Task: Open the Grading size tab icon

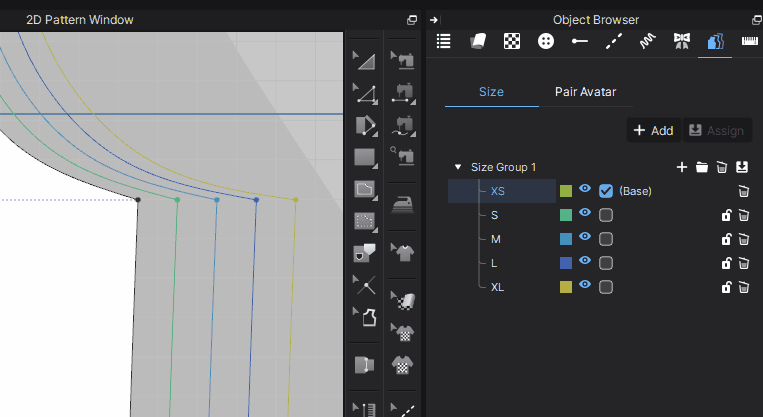Action: point(715,41)
